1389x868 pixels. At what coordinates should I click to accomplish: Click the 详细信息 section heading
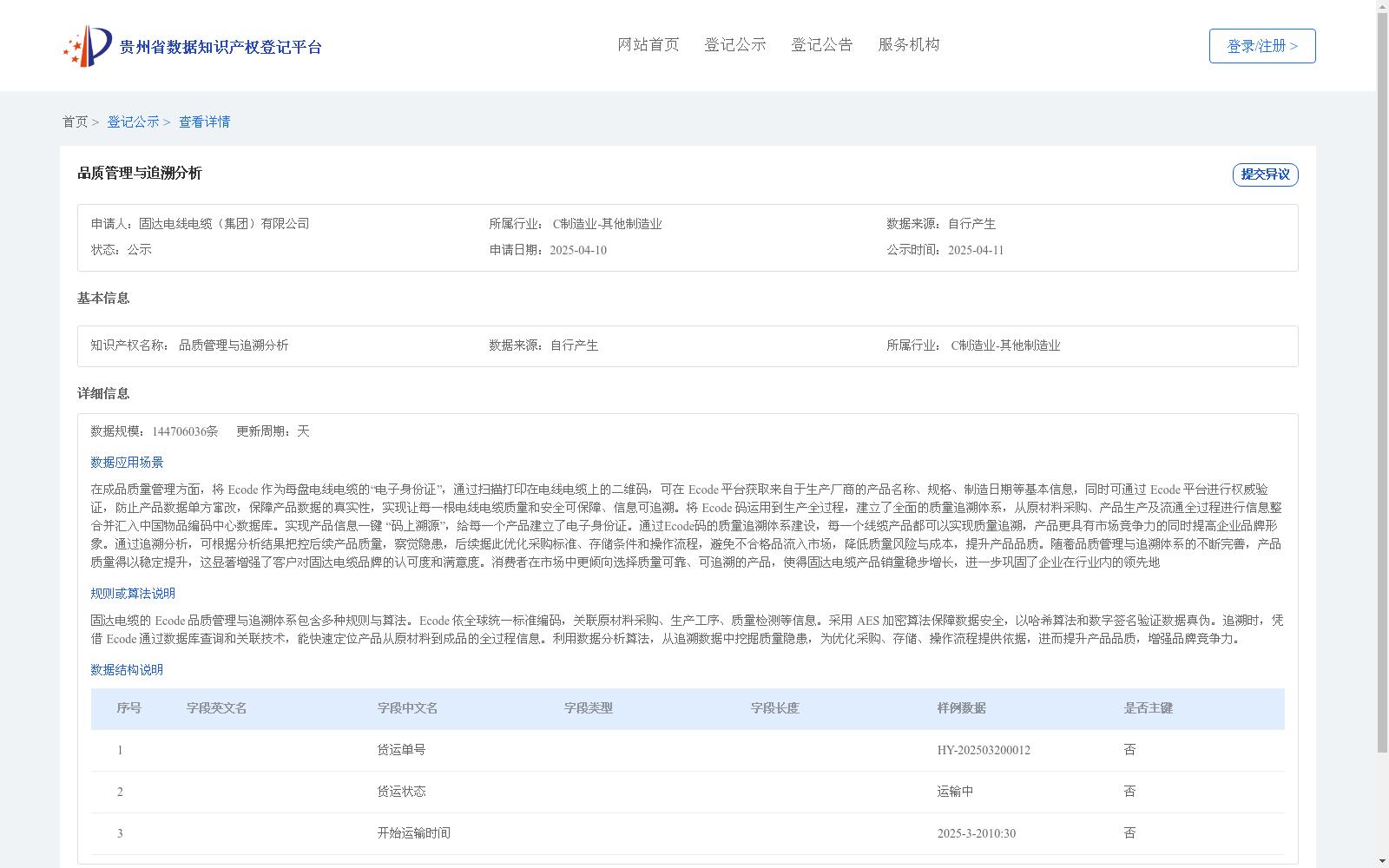pos(103,394)
